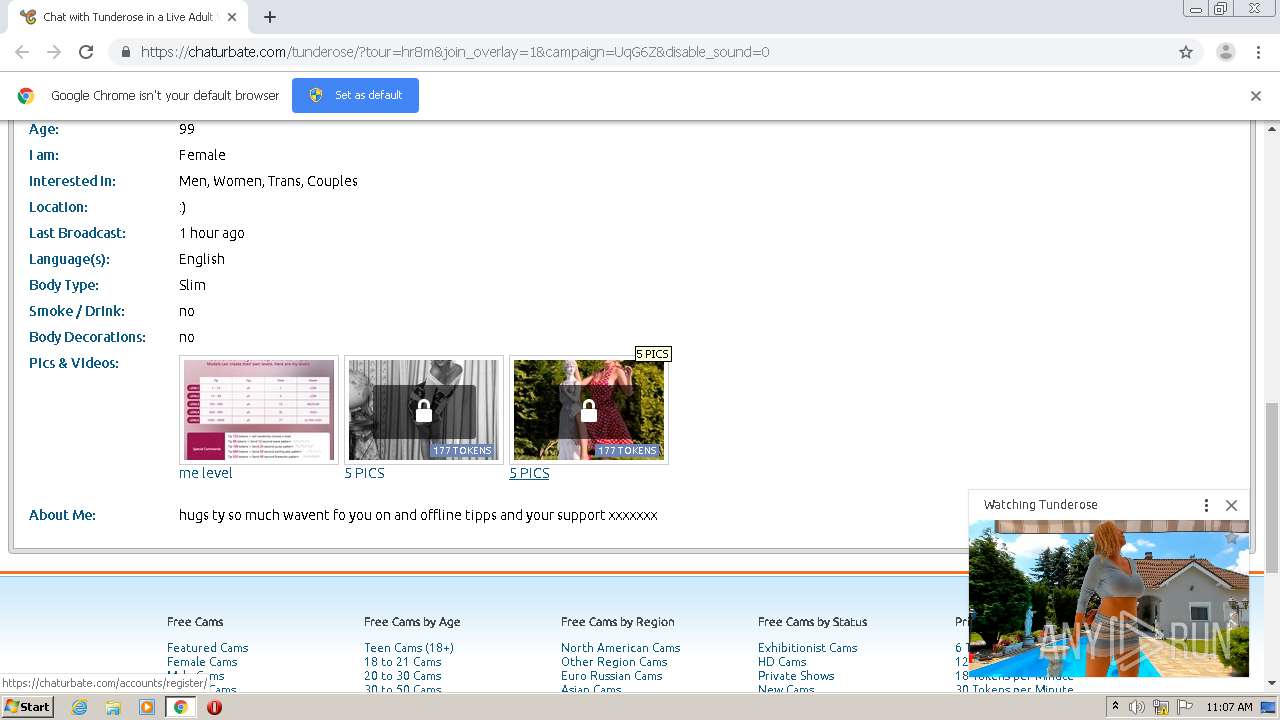This screenshot has width=1280, height=720.
Task: Open the Action Center flag icon
Action: [x=1184, y=707]
